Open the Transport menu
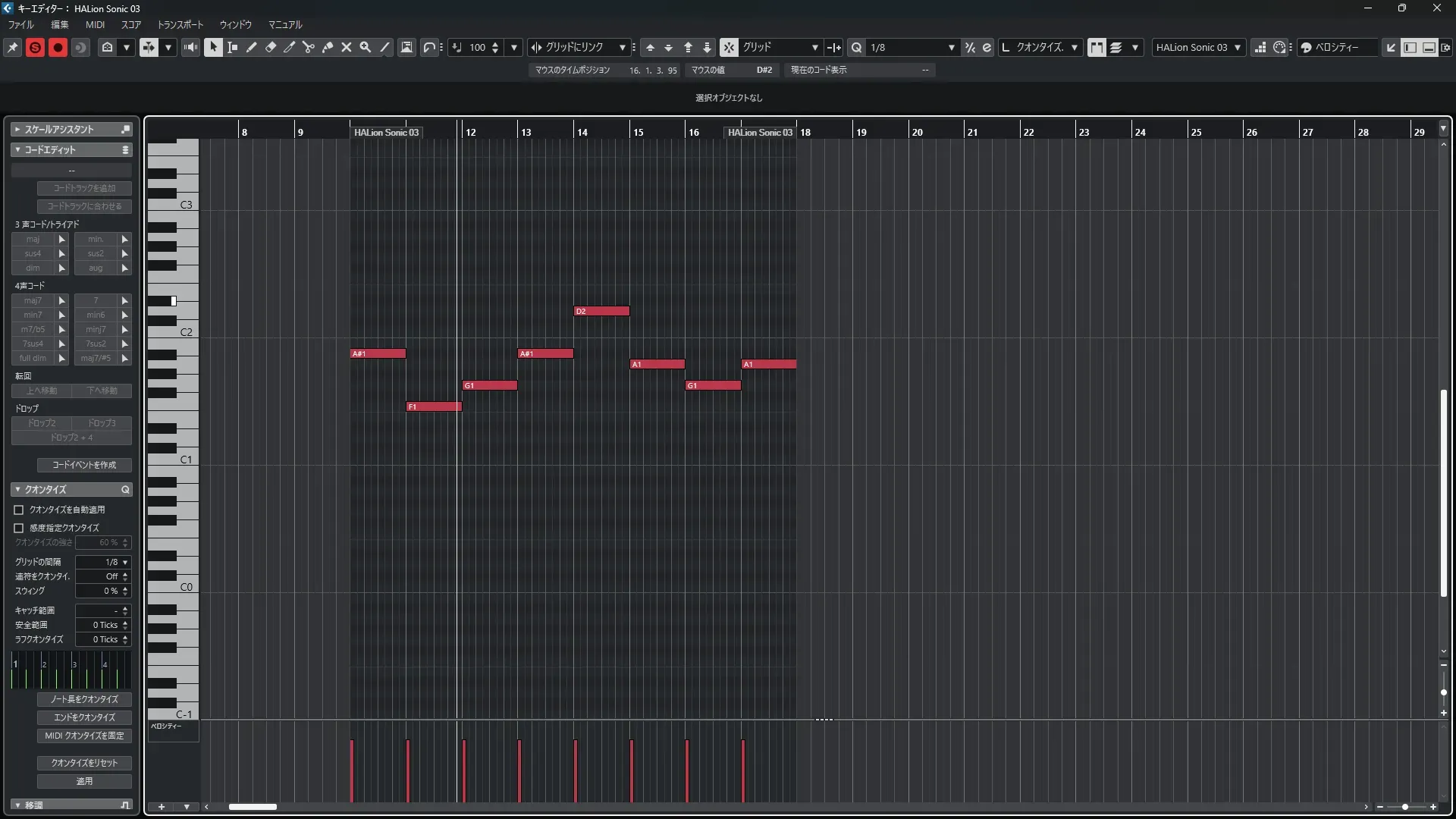The height and width of the screenshot is (819, 1456). pyautogui.click(x=180, y=24)
